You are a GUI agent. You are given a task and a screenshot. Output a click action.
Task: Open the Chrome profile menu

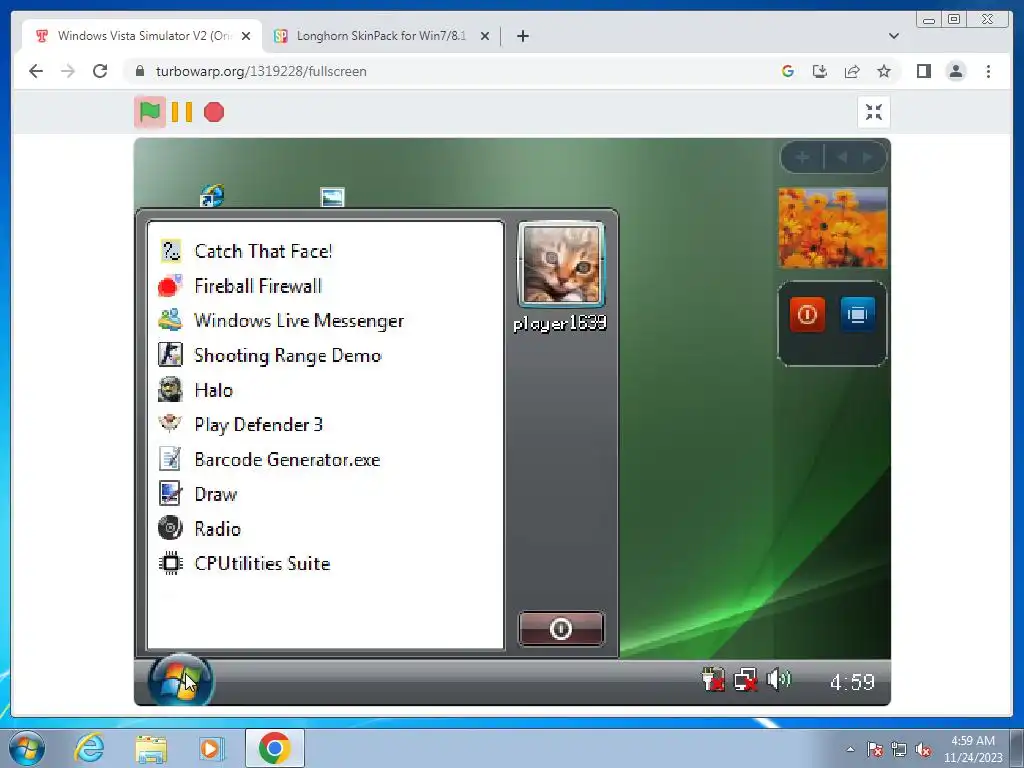tap(955, 71)
